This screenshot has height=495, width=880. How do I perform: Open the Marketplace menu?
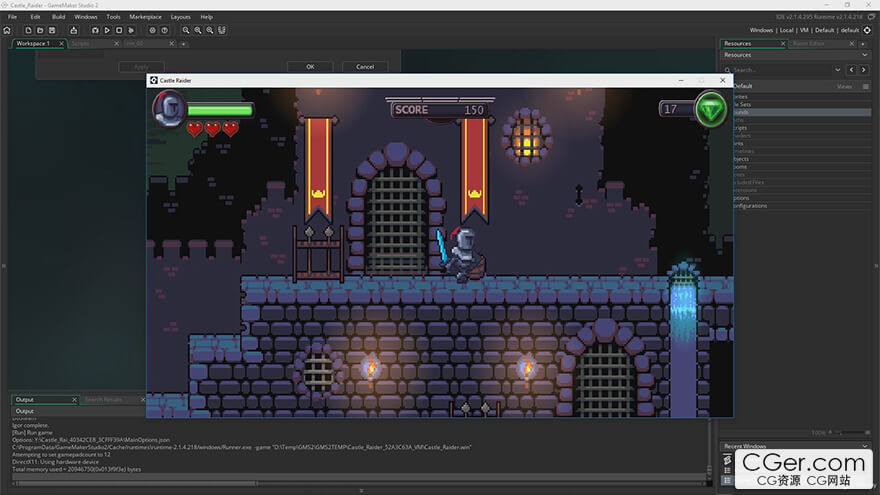click(x=145, y=17)
